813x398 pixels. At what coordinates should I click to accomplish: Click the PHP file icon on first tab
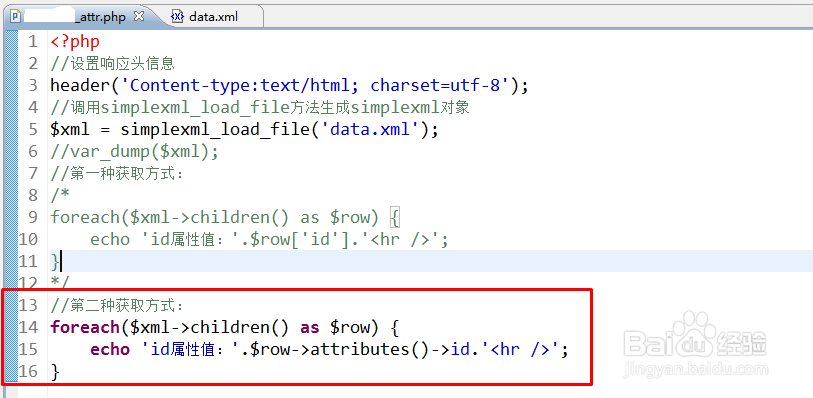16,17
